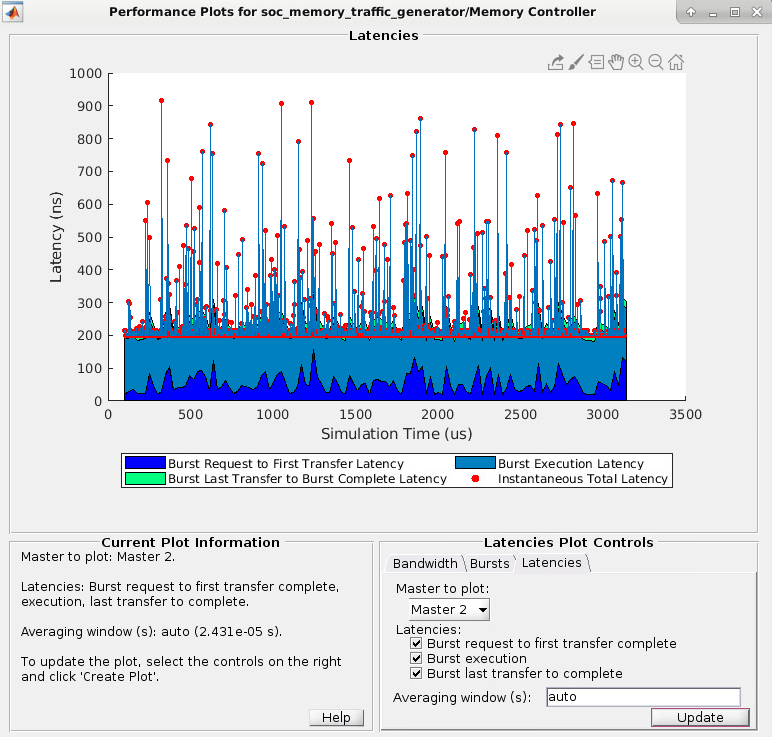
Task: Click the red Instantaneous Total Latency marker
Action: pos(475,478)
